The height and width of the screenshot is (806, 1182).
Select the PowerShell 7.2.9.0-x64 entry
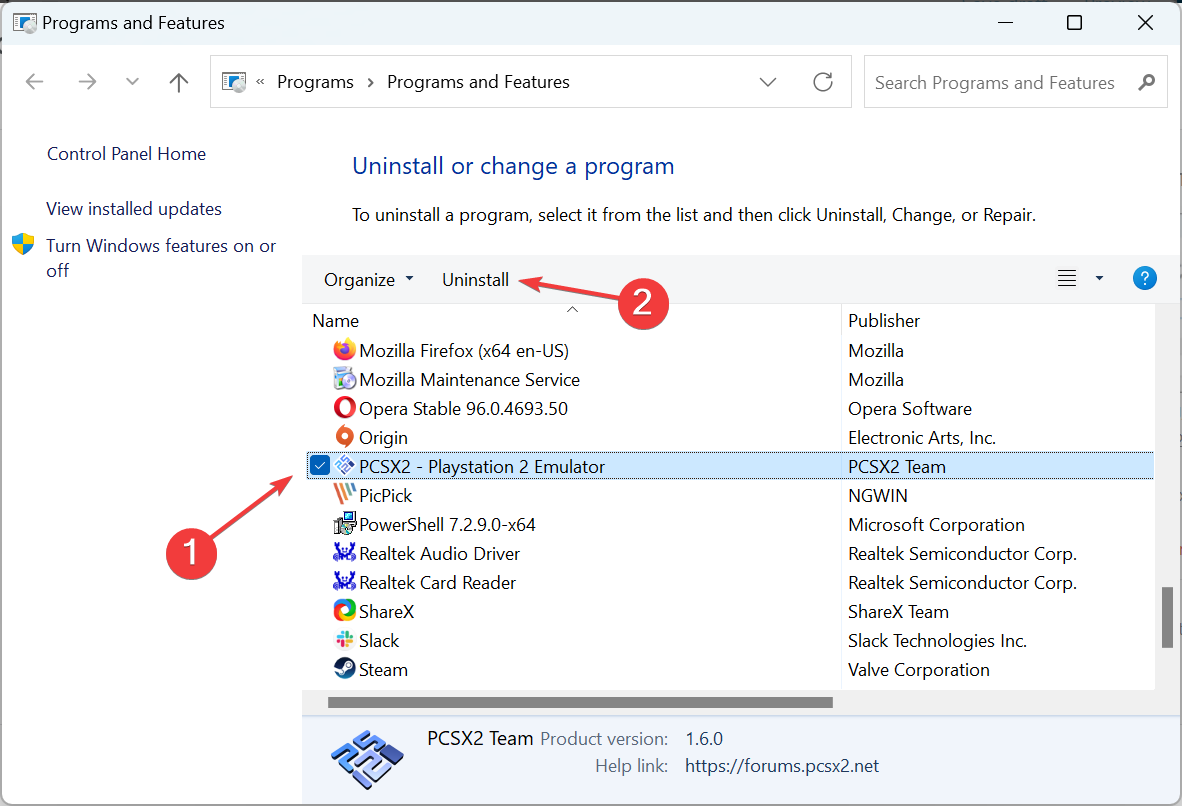(447, 525)
